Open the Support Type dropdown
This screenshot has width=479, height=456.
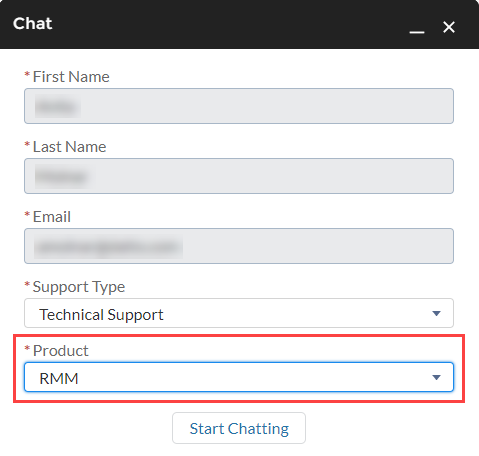point(239,313)
